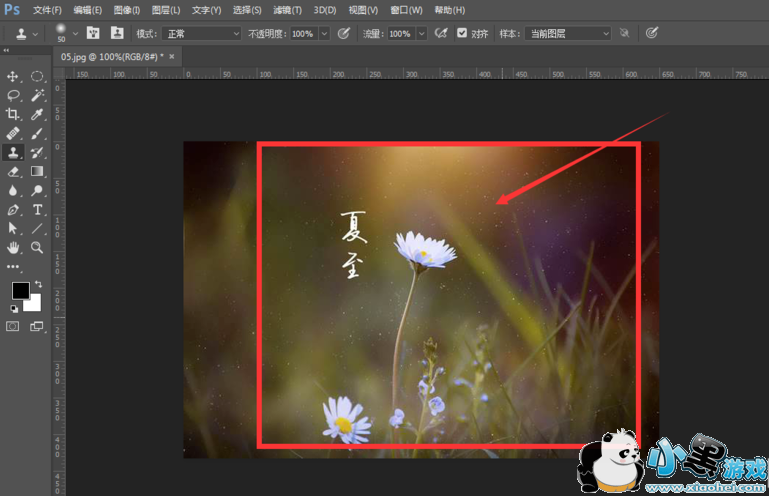
Task: Select the Magic Wand tool
Action: [x=38, y=95]
